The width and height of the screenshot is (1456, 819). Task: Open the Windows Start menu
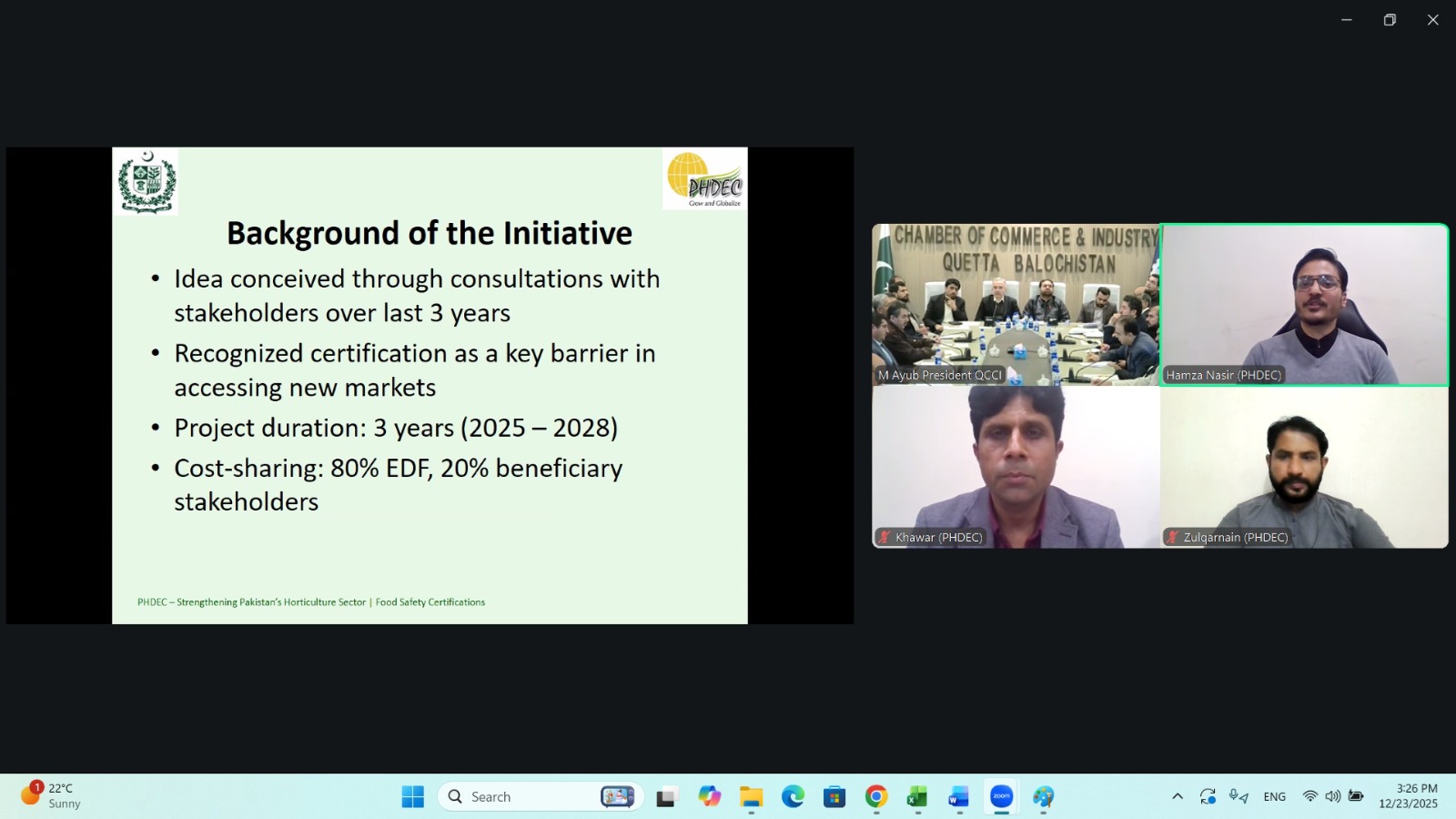click(412, 797)
